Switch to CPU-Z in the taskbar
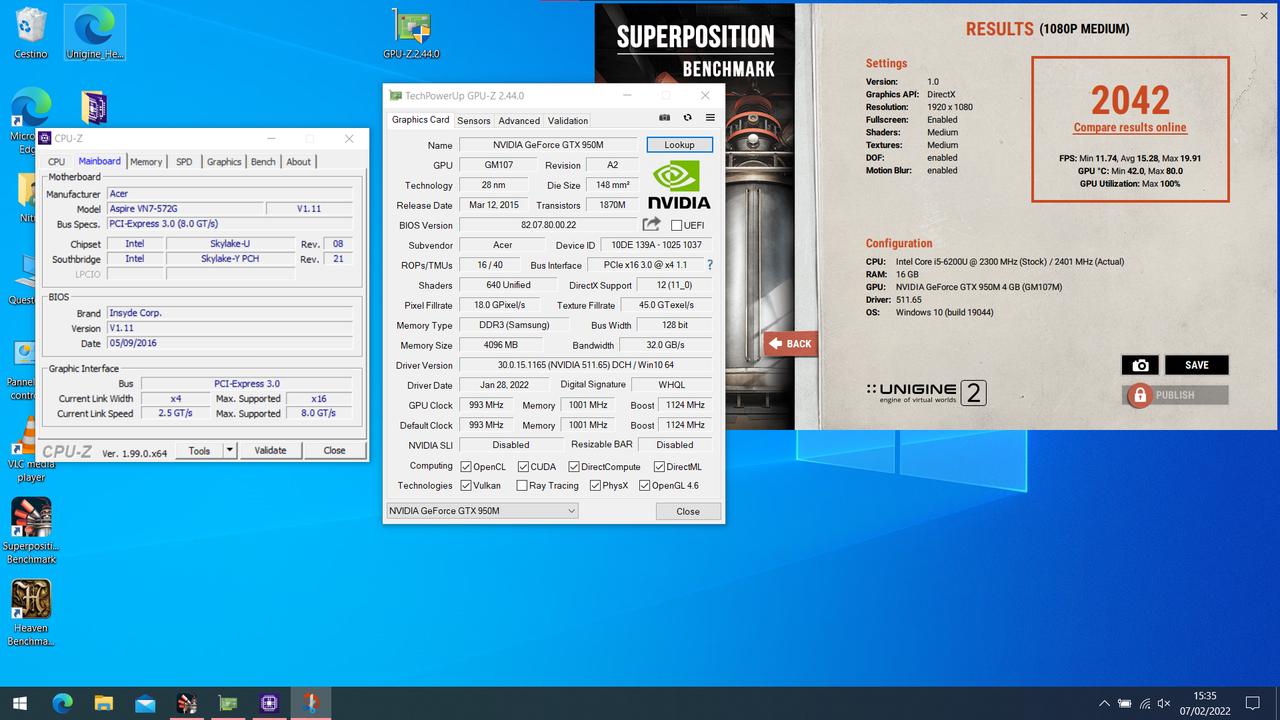This screenshot has height=720, width=1280. [269, 703]
